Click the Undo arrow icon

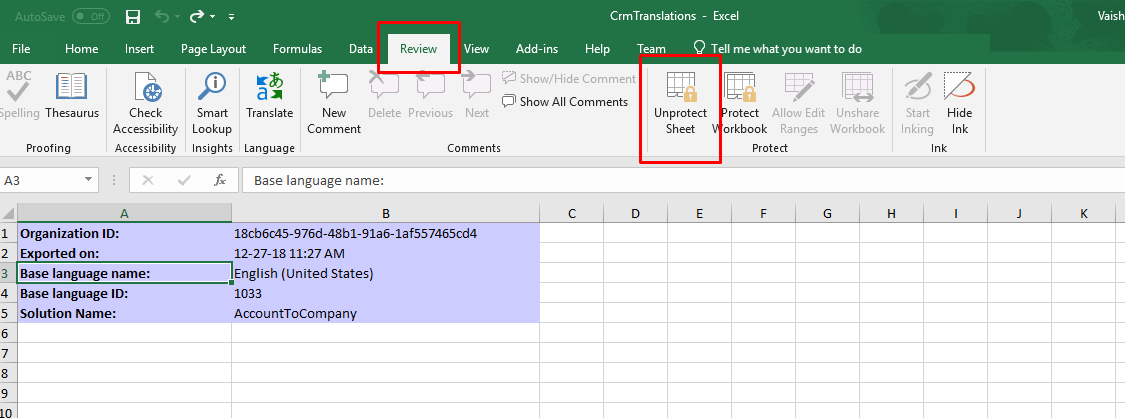click(161, 16)
